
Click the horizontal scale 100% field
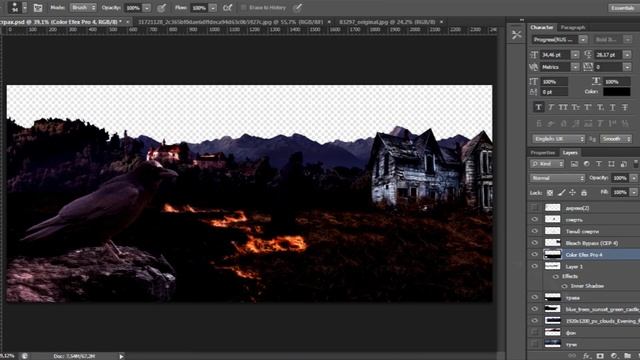617,82
